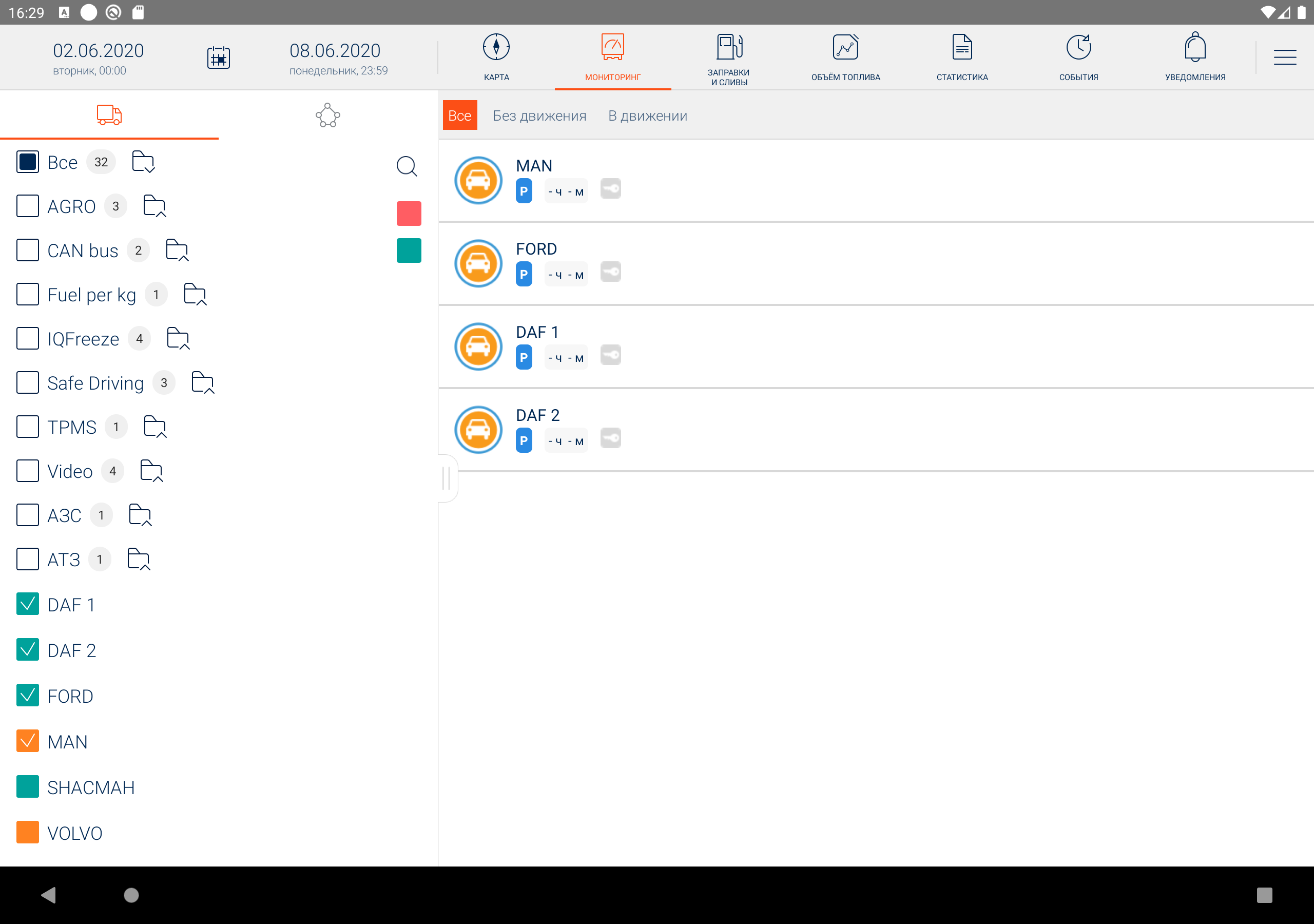This screenshot has height=924, width=1314.
Task: Click the FORD ignition key icon
Action: [611, 272]
